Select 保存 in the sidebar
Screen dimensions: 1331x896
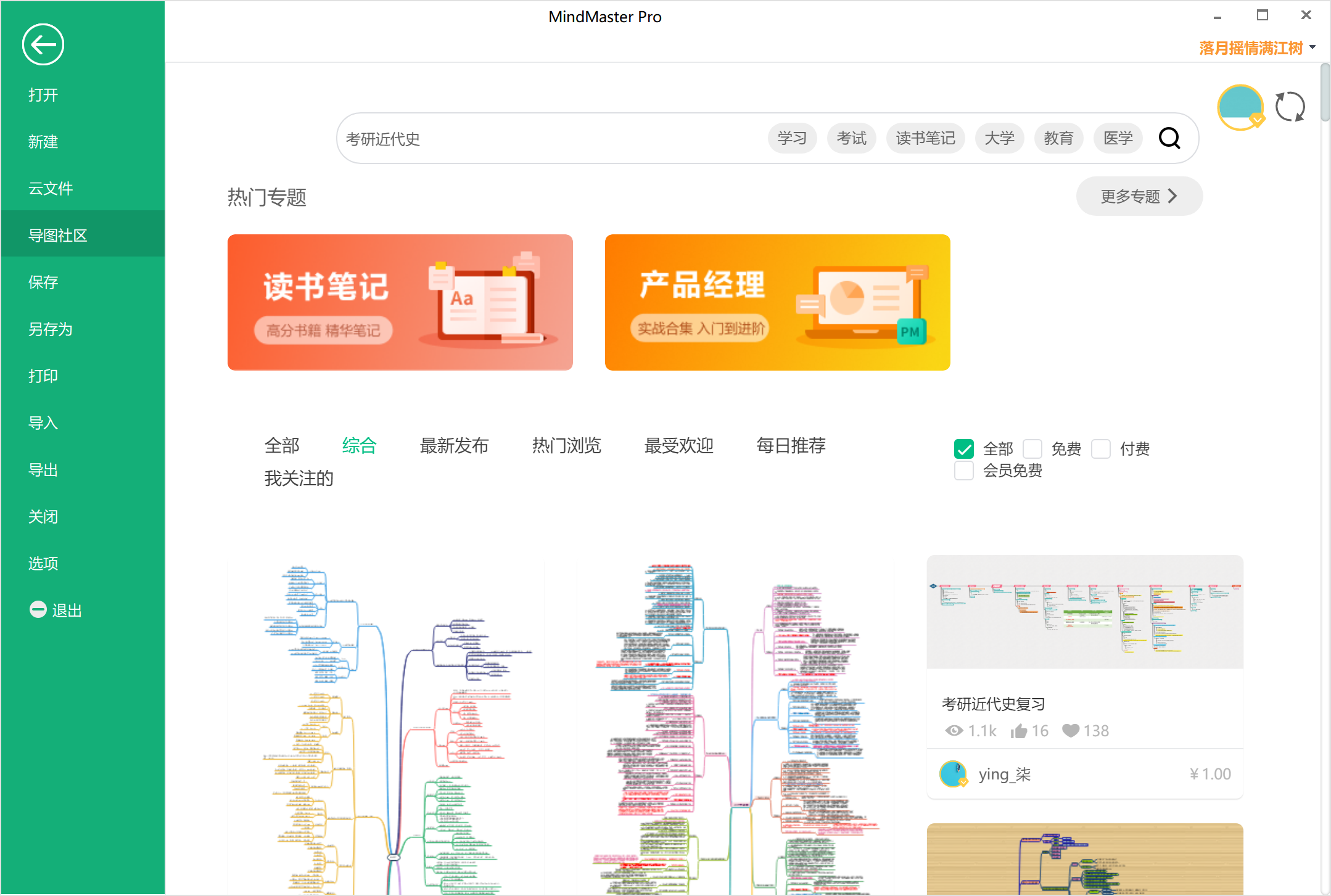click(83, 282)
